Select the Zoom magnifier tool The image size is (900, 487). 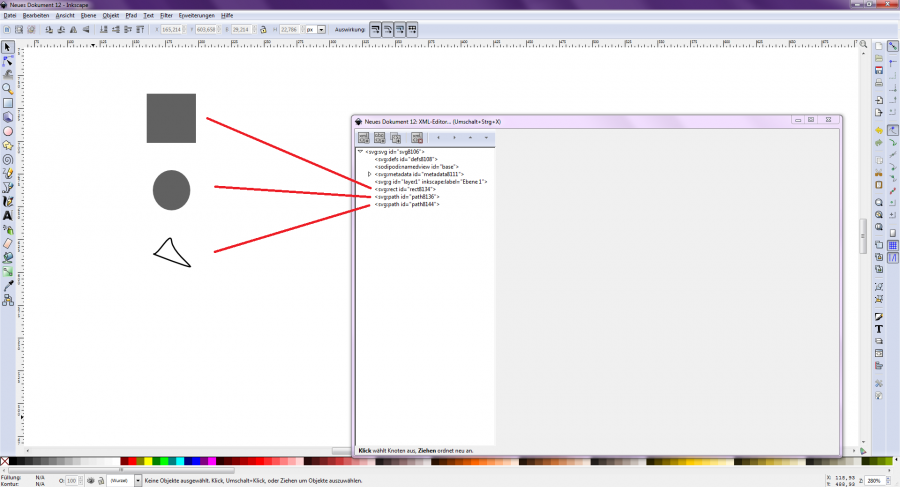(x=8, y=88)
